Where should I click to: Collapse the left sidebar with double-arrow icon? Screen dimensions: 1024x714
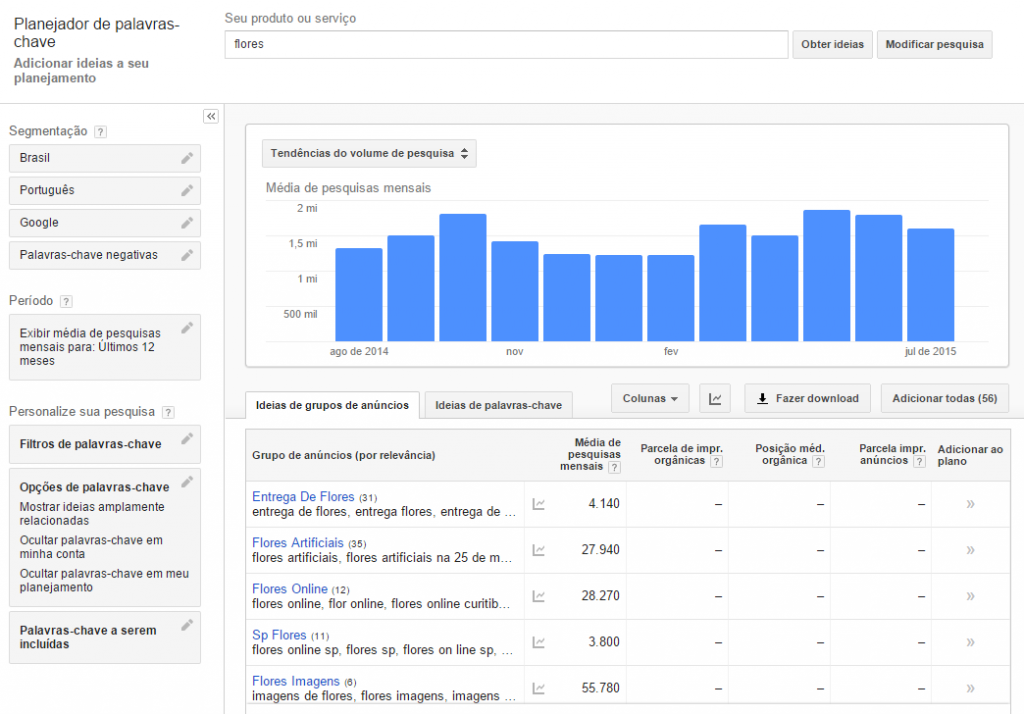(211, 116)
